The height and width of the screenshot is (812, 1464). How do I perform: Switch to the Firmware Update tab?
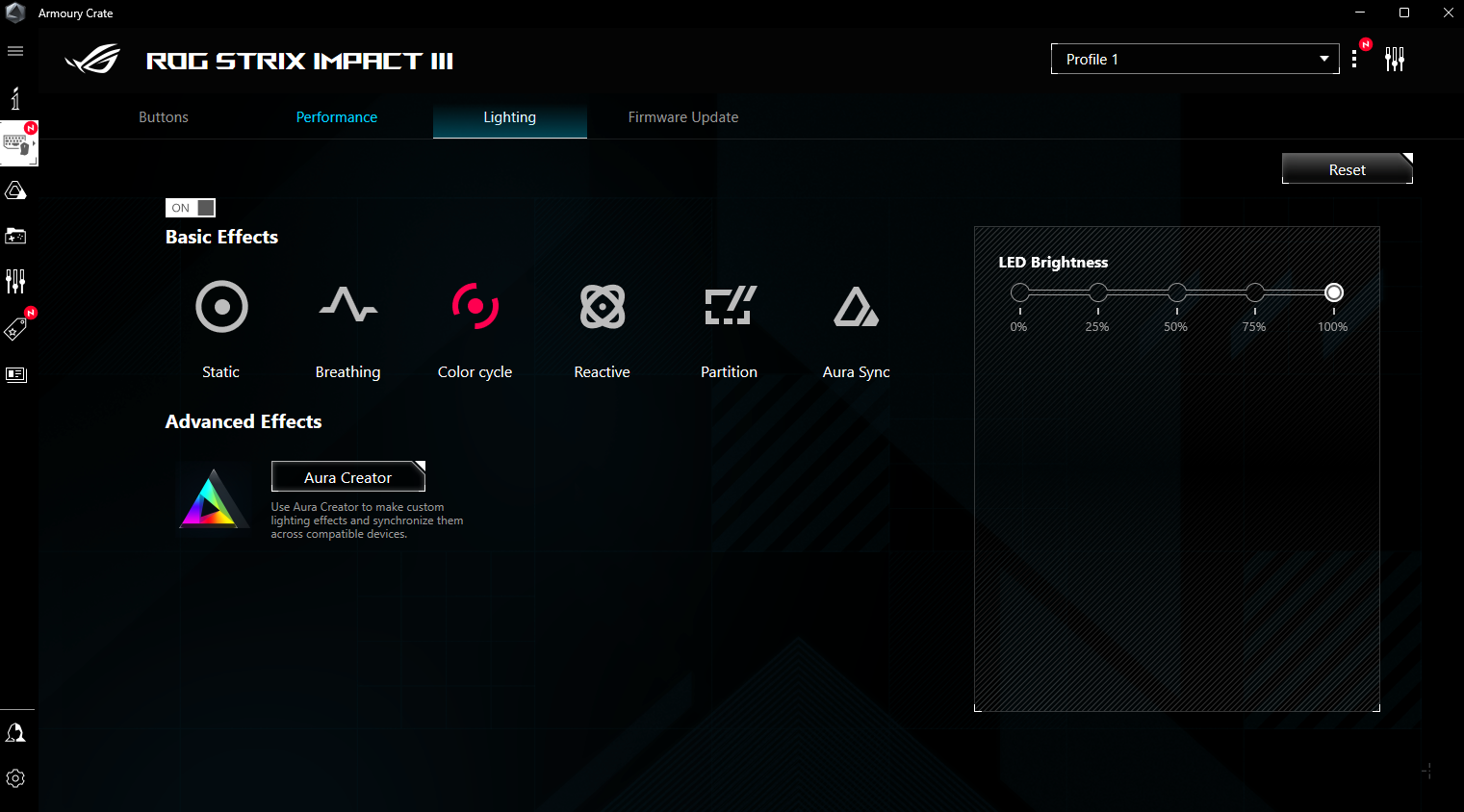pos(683,117)
